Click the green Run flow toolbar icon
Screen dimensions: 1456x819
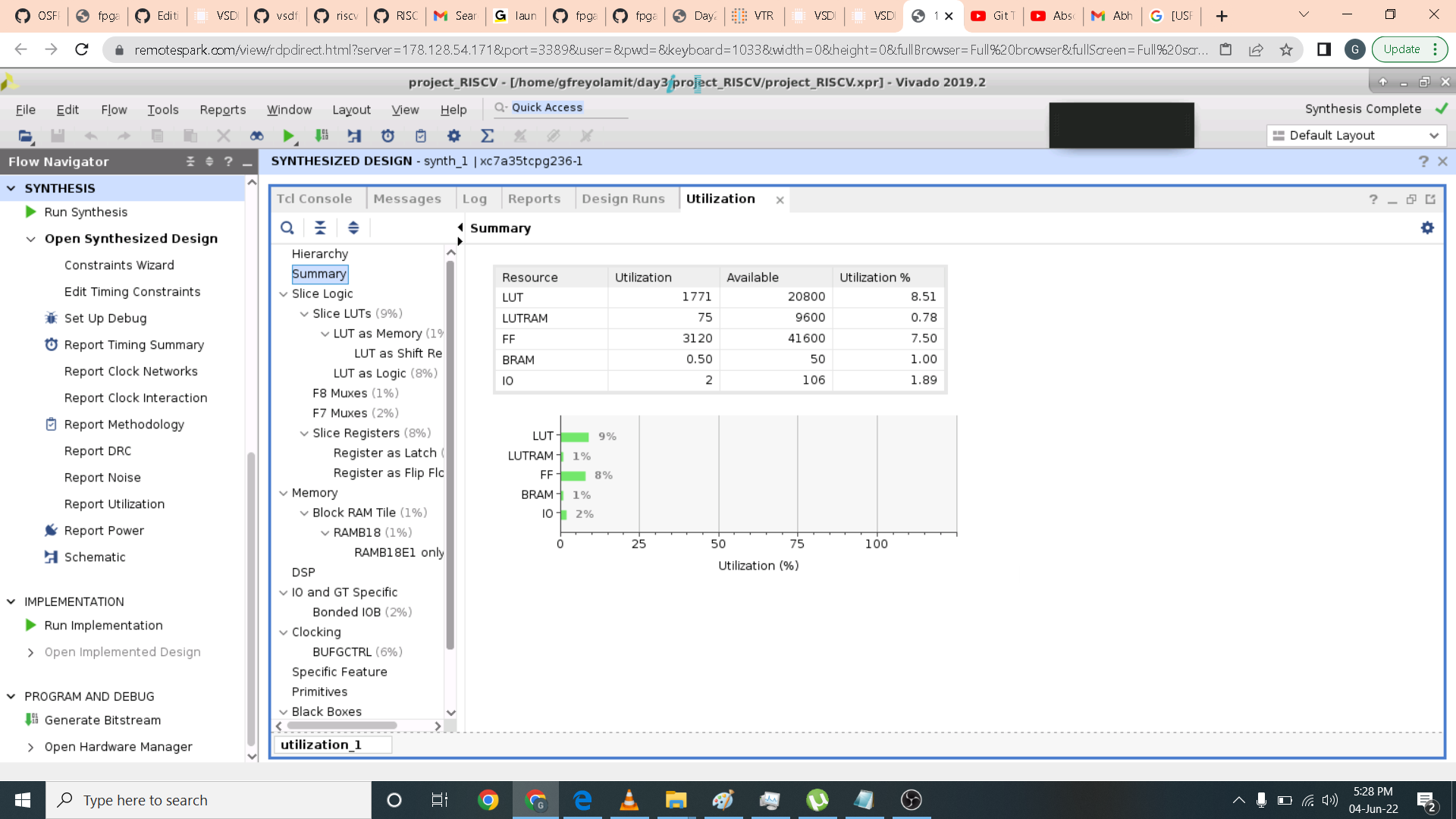288,136
